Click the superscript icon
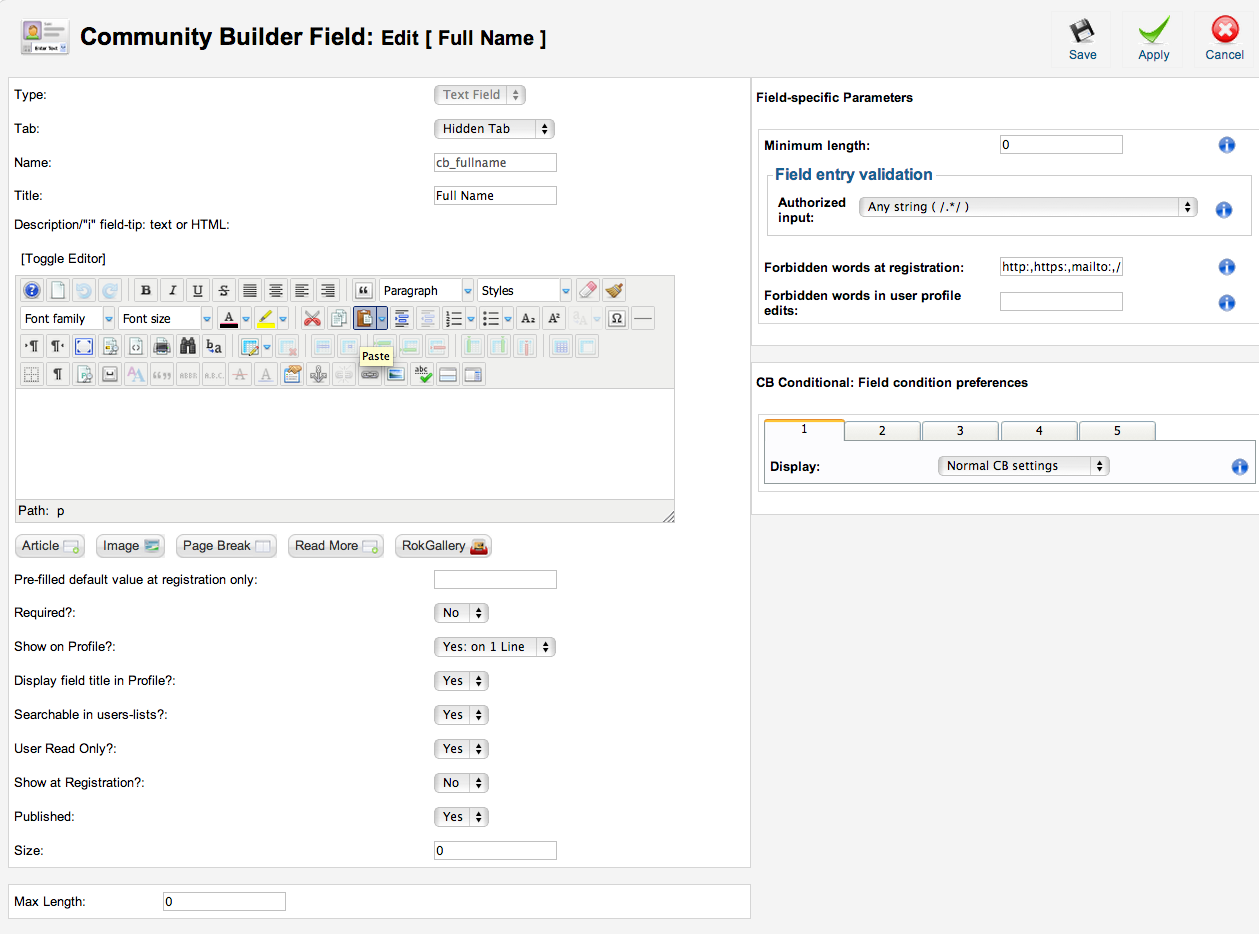 [554, 318]
